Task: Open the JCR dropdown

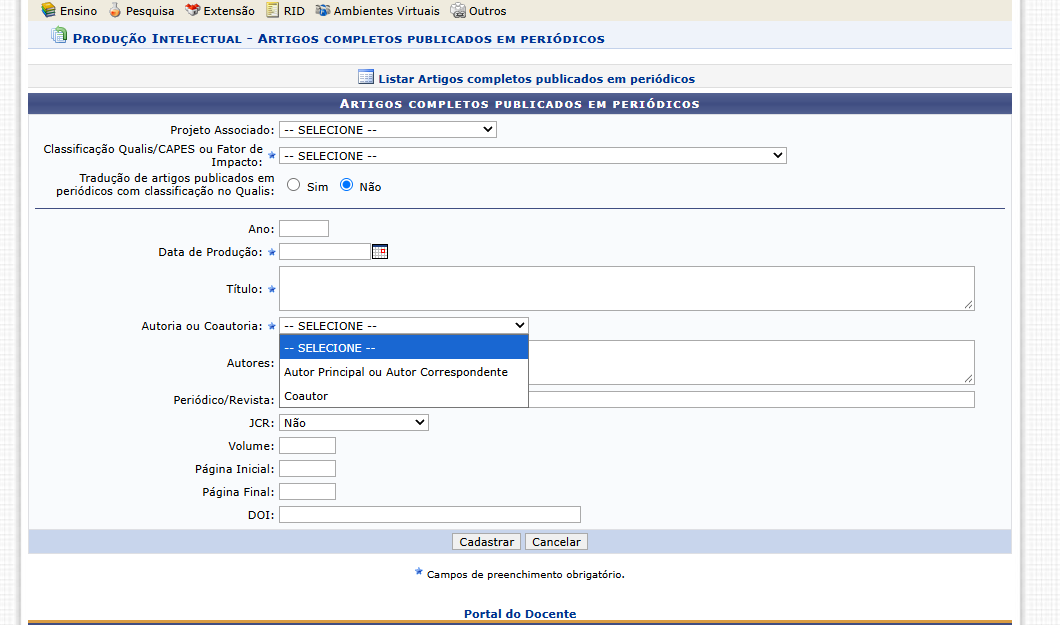Action: tap(354, 423)
